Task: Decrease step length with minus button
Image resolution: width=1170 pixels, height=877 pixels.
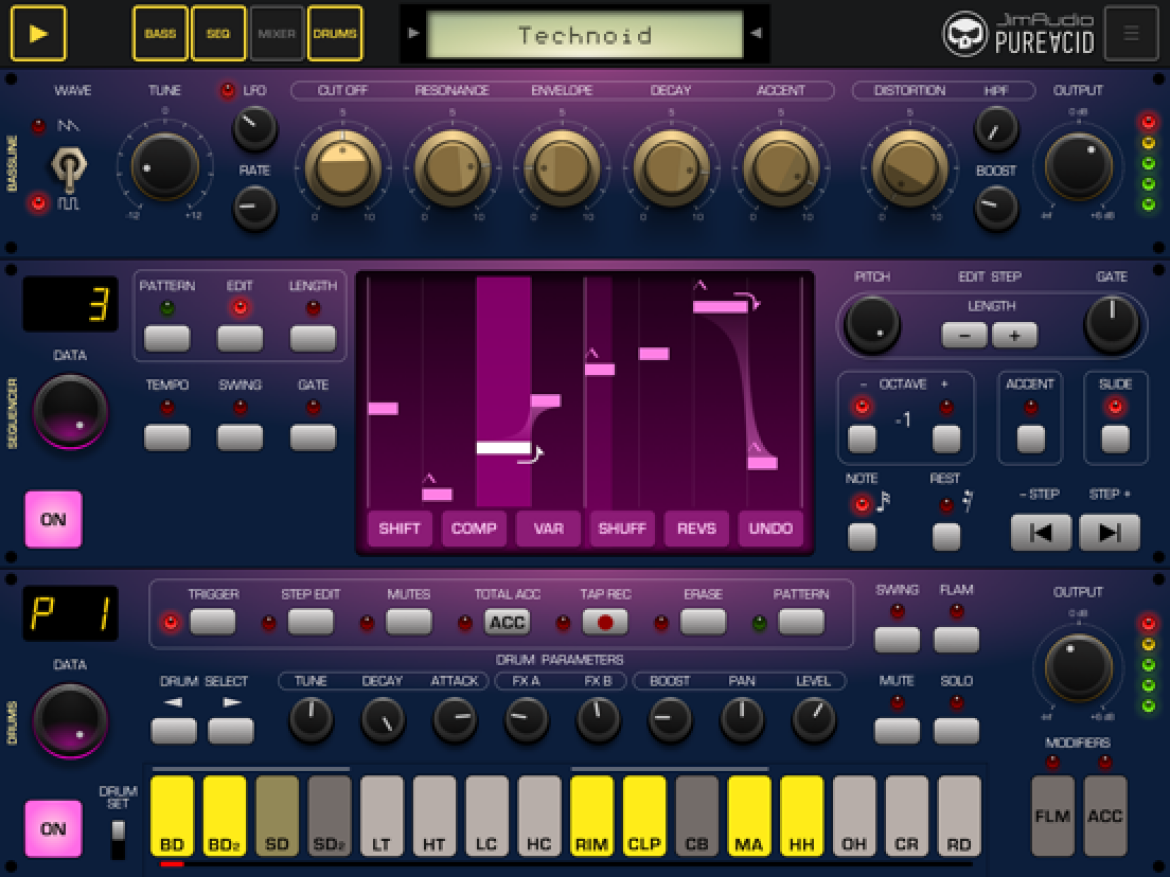Action: 964,336
